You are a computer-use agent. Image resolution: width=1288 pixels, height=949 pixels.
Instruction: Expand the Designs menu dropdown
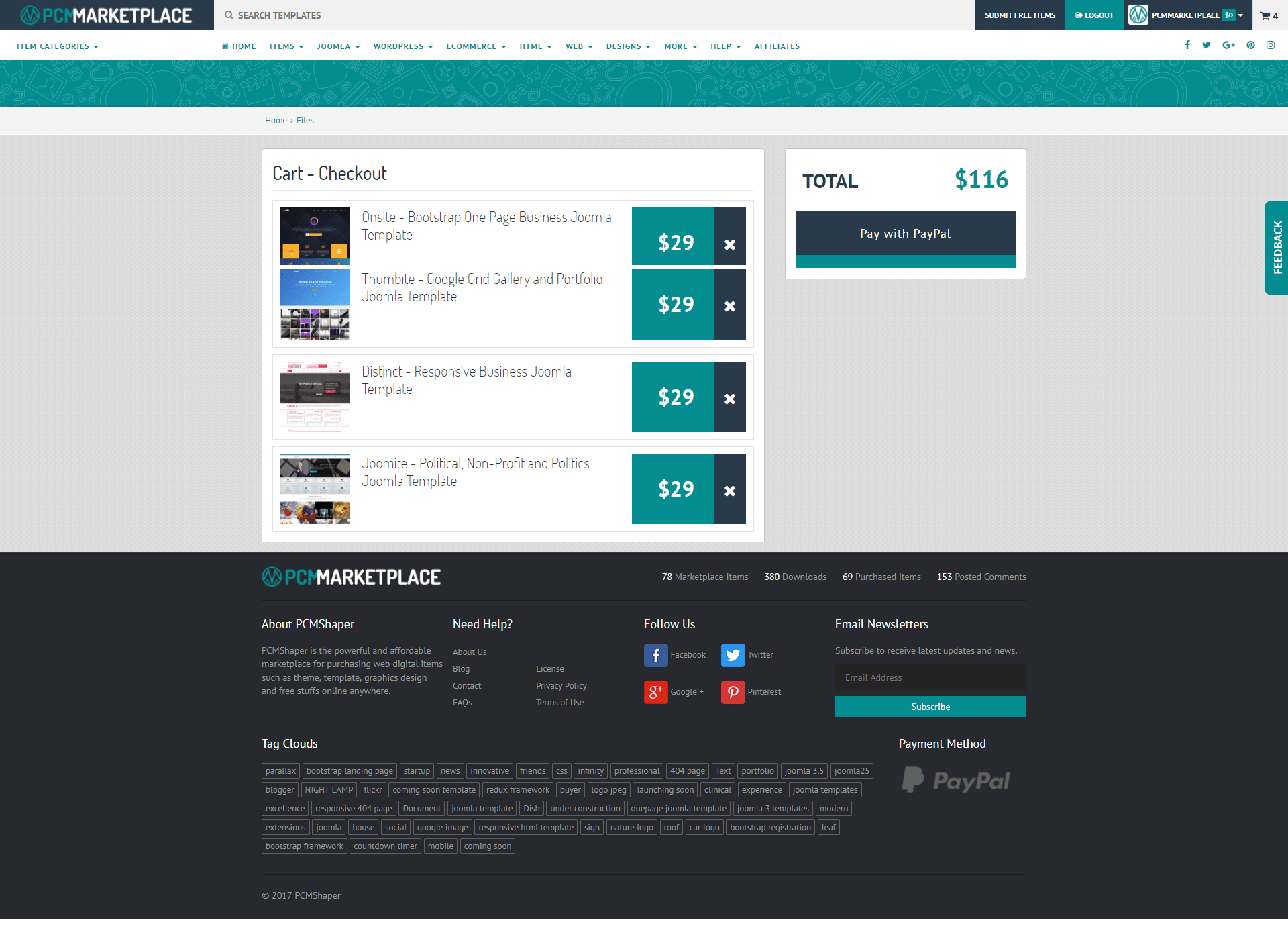tap(629, 46)
